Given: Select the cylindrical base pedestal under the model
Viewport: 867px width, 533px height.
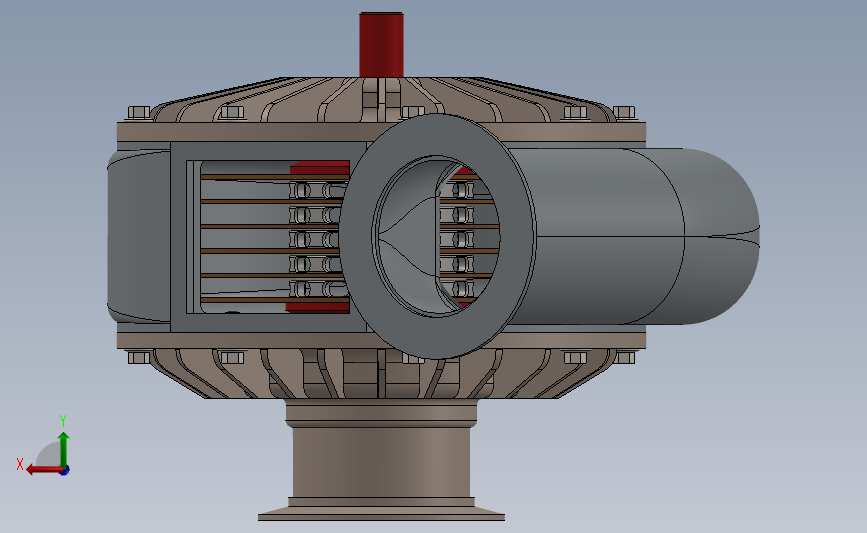Looking at the screenshot, I should tap(382, 462).
